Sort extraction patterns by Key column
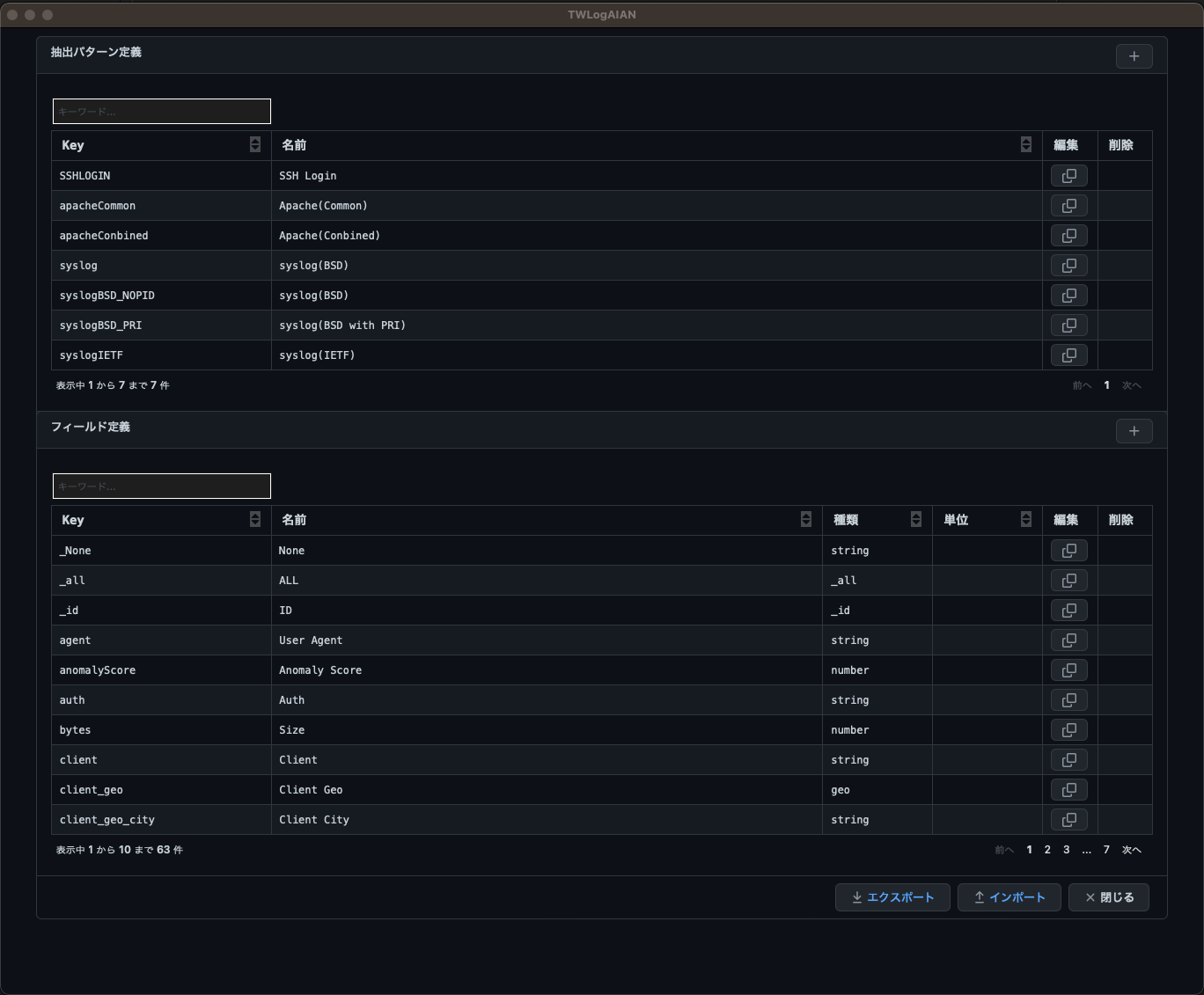This screenshot has width=1204, height=995. click(x=254, y=145)
